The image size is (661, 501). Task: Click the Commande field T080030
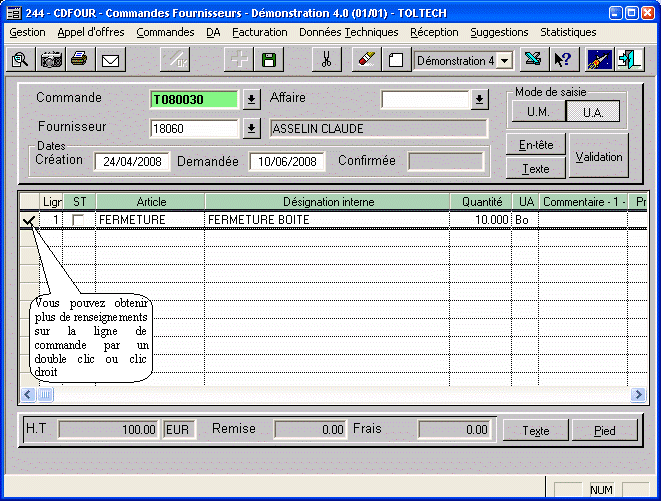[194, 100]
